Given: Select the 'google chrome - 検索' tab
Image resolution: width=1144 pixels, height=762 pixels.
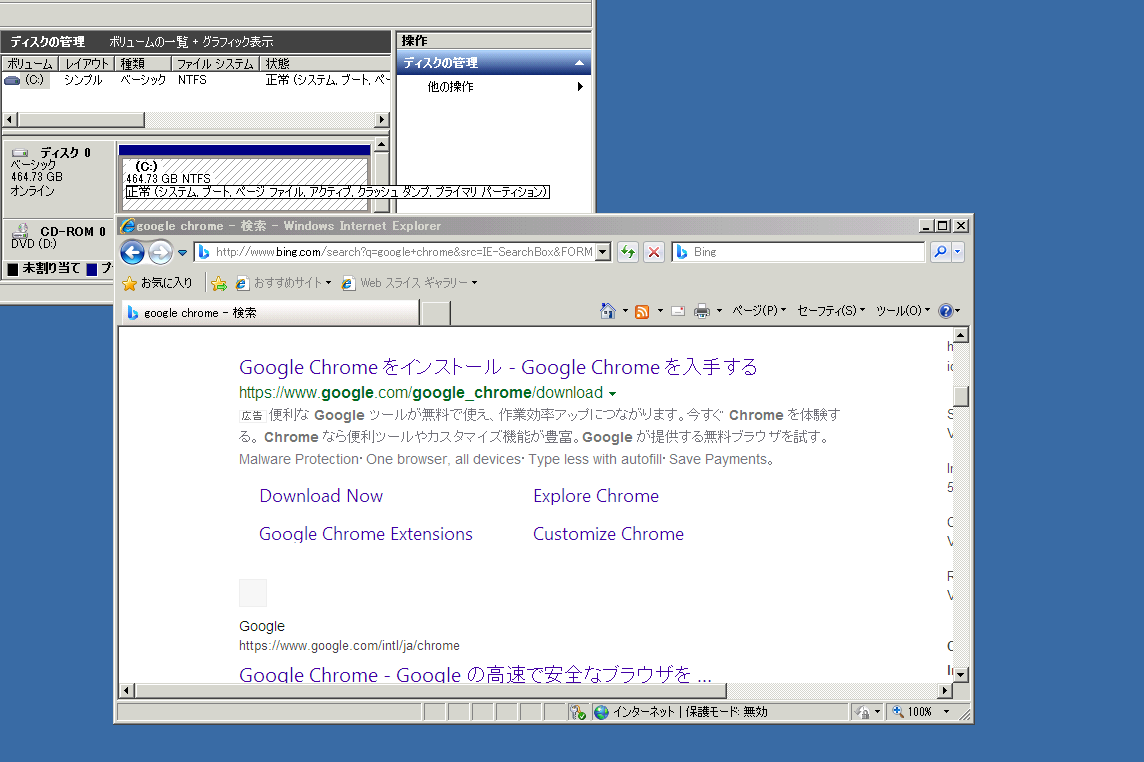Looking at the screenshot, I should point(270,312).
